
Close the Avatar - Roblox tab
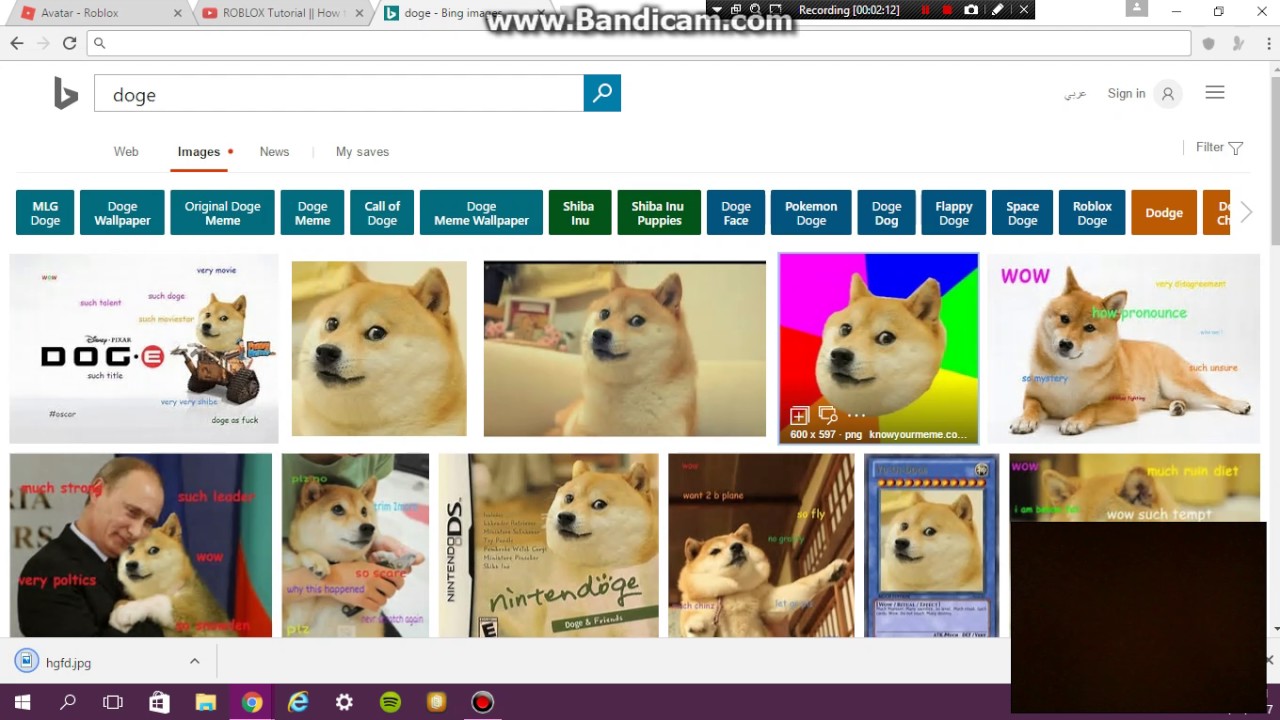coord(178,13)
